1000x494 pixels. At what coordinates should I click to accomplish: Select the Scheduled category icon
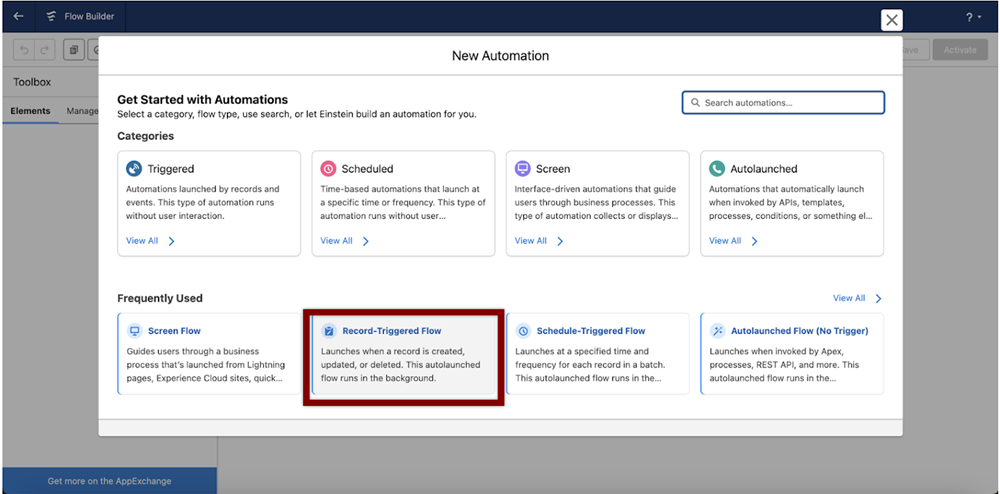point(328,169)
